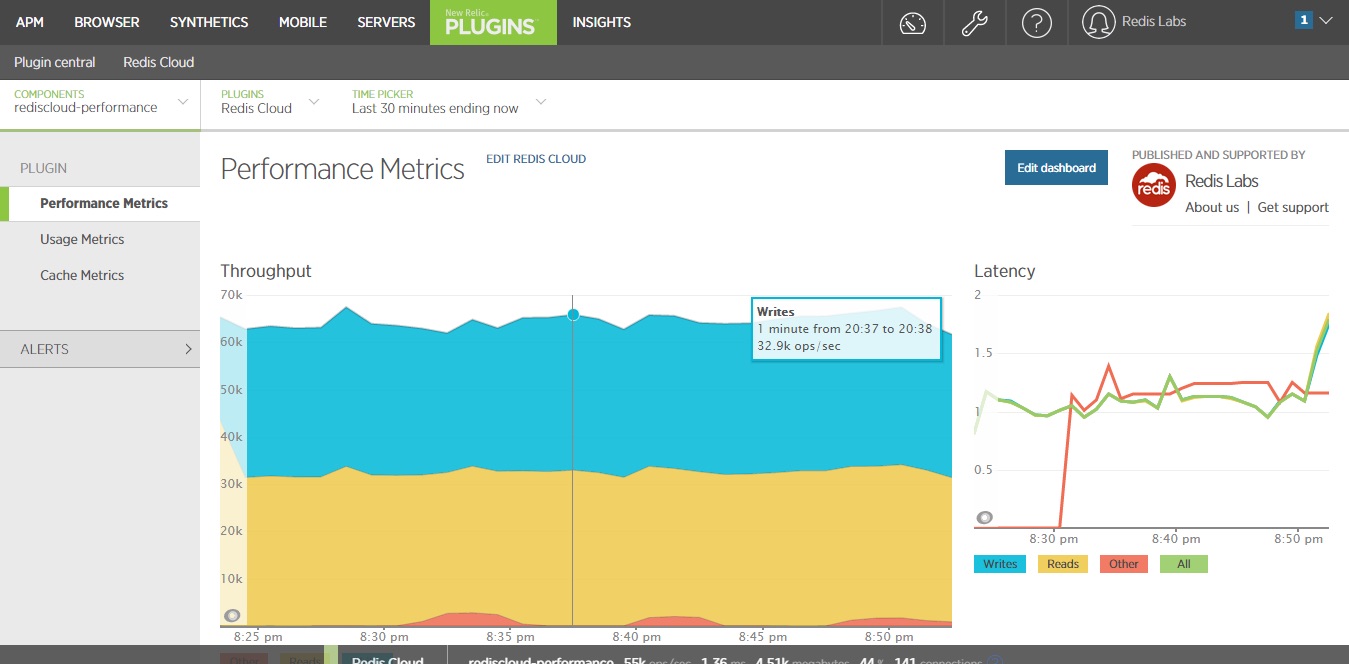Select Performance Metrics in the sidebar

pyautogui.click(x=104, y=203)
